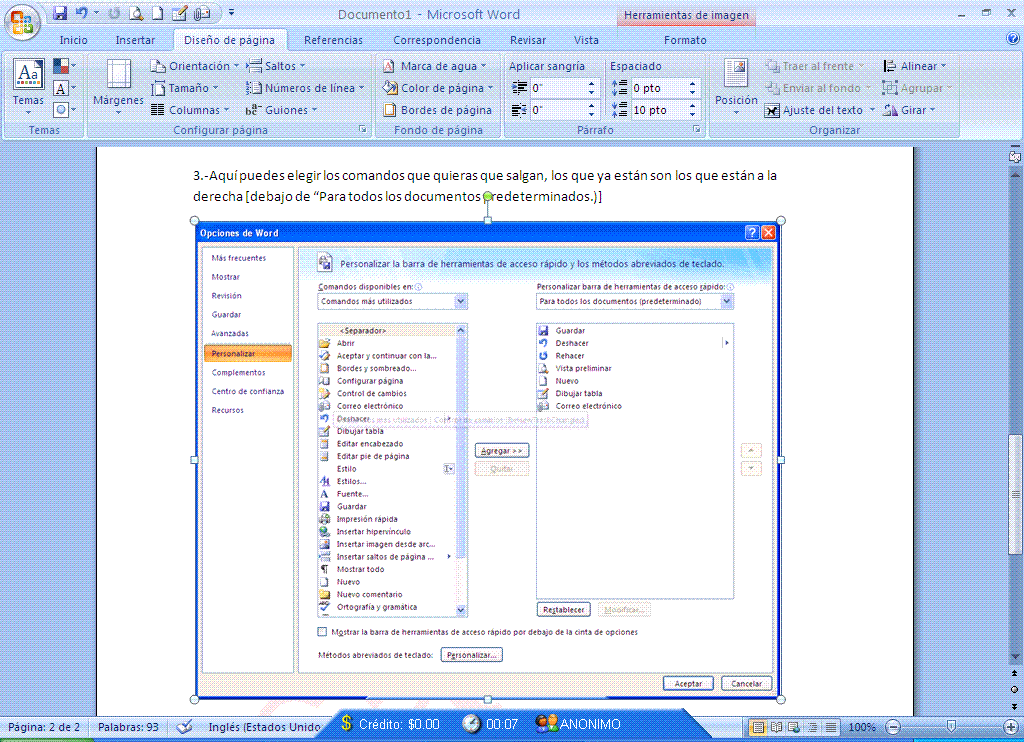Viewport: 1024px width, 742px height.
Task: Open the Ajuste del texto wrapping menu
Action: pos(820,110)
